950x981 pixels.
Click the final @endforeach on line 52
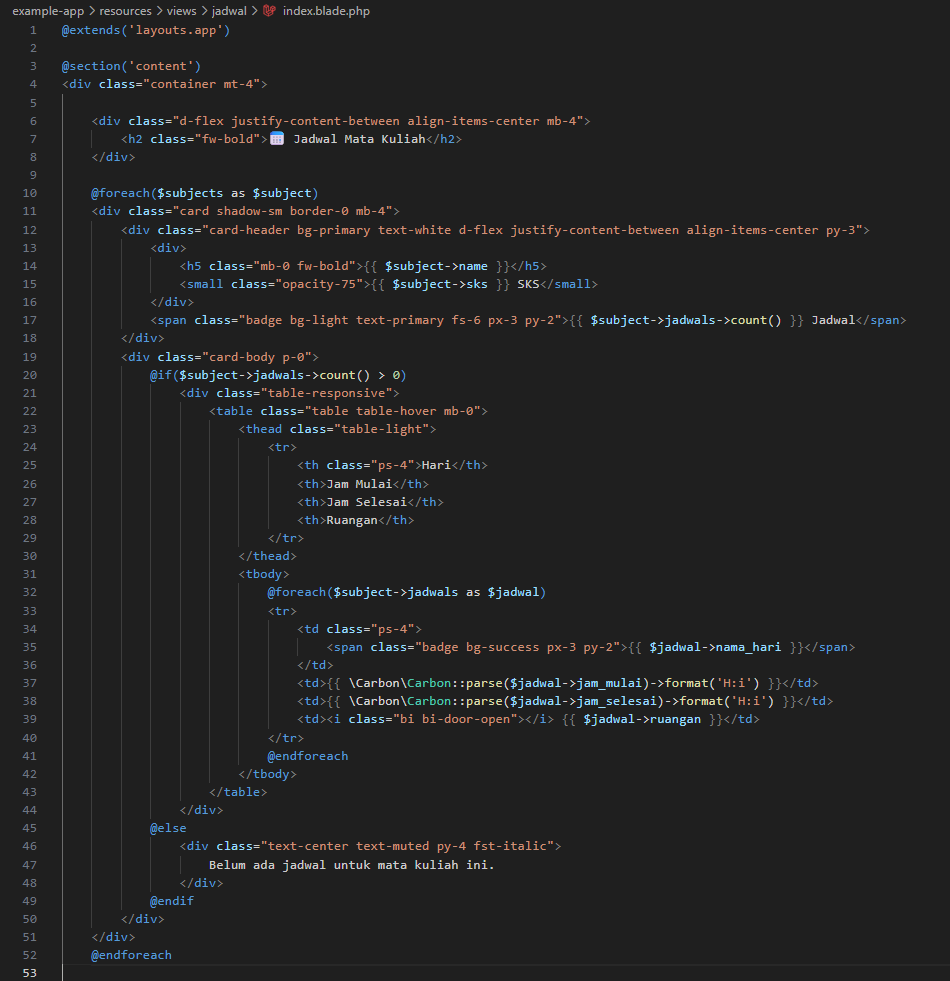tap(131, 955)
